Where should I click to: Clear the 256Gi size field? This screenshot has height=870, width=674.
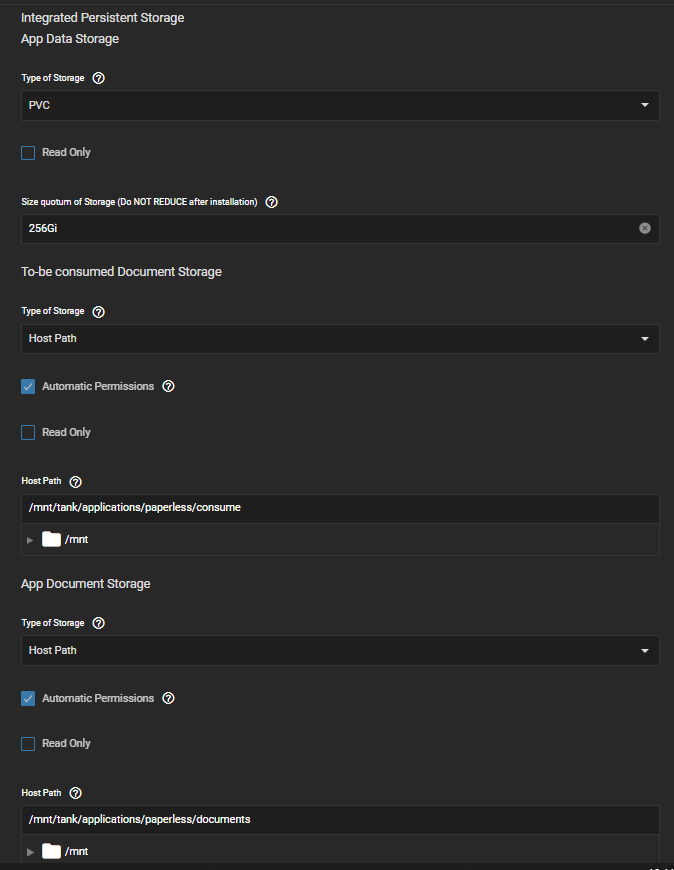[645, 228]
